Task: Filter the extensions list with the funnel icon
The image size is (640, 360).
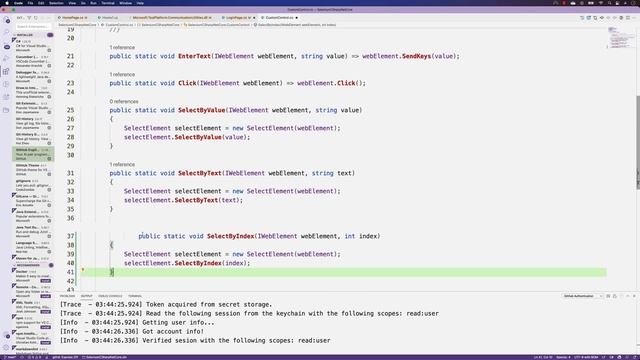Action: (x=29, y=18)
